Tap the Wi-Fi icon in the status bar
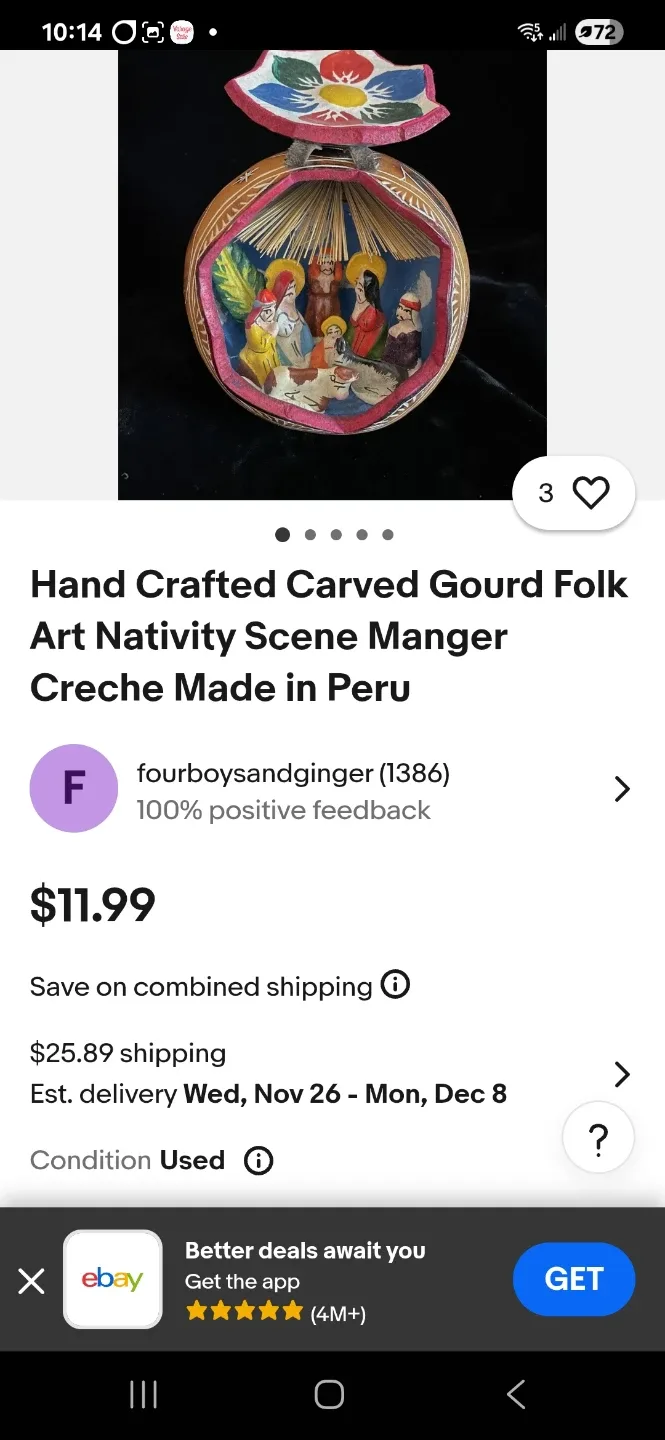Image resolution: width=665 pixels, height=1440 pixels. click(x=530, y=31)
